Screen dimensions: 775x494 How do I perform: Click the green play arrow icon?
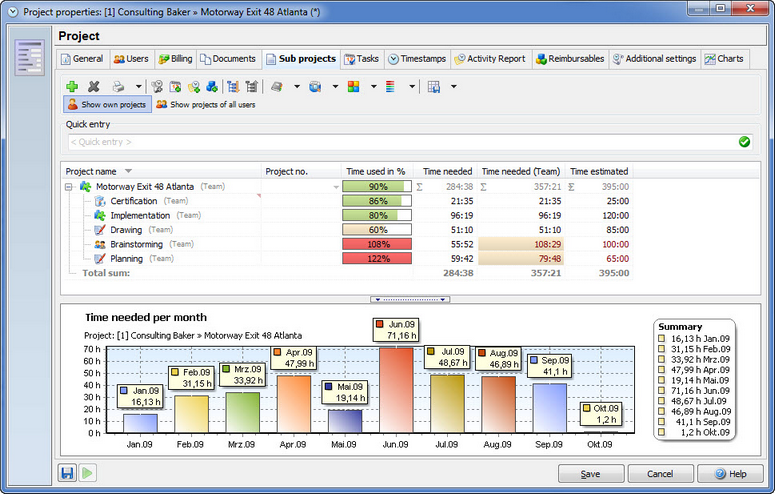coord(87,473)
